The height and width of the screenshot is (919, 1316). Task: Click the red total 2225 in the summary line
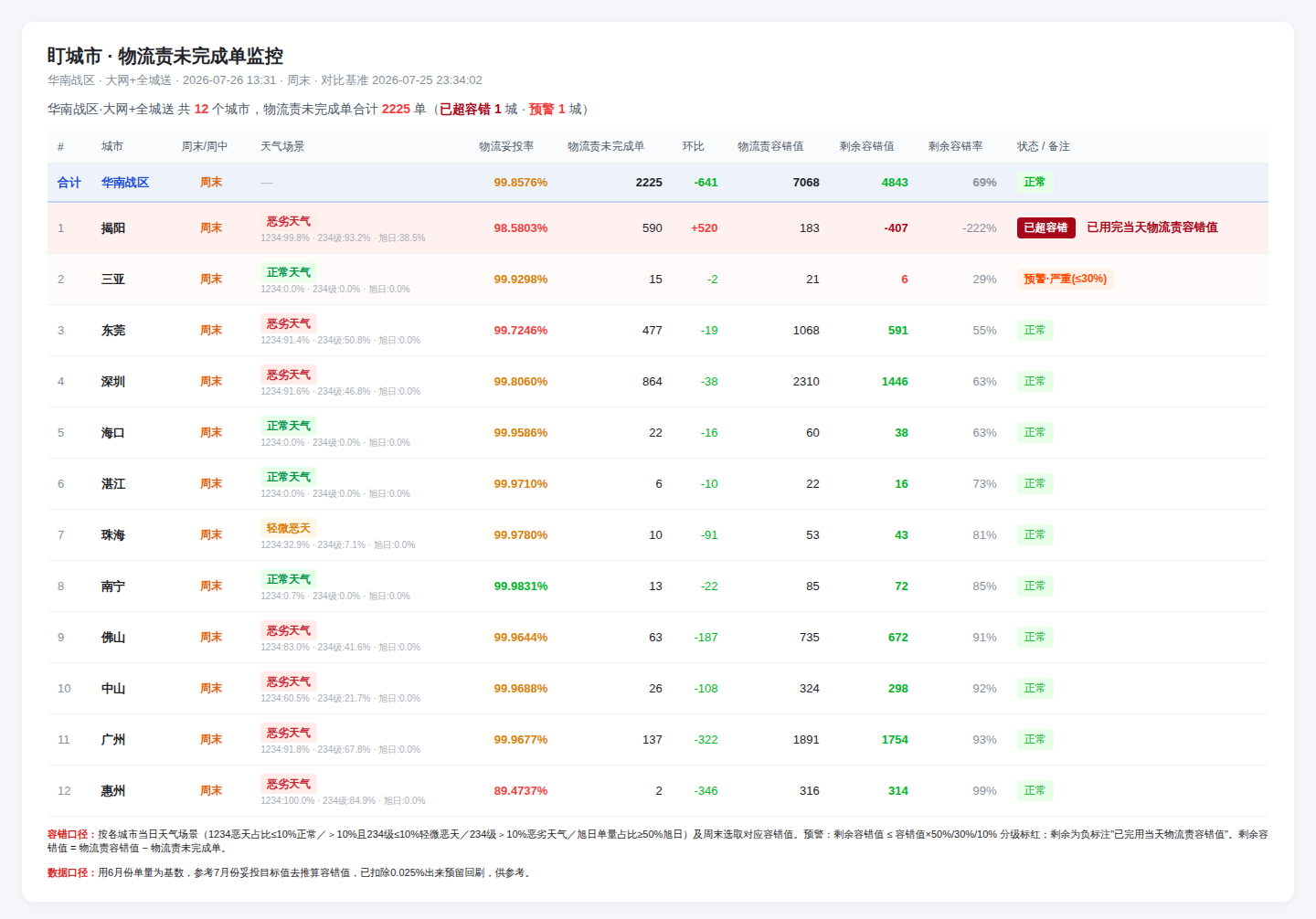[x=396, y=109]
